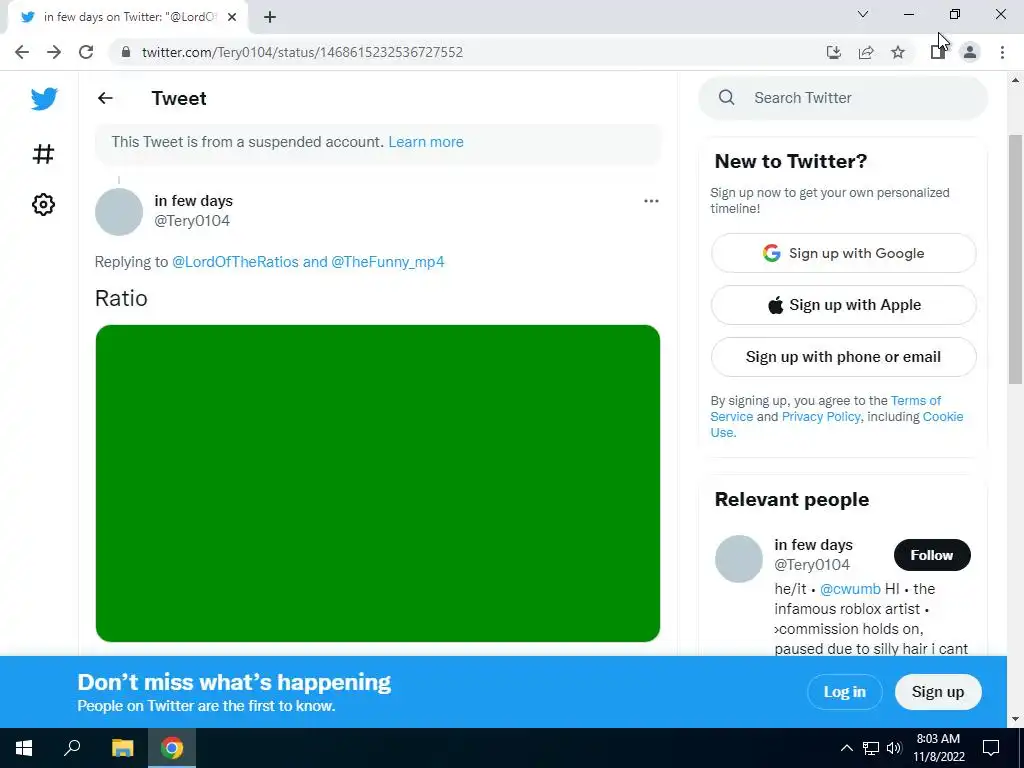Click the tweet author's avatar
1024x768 pixels.
pyautogui.click(x=119, y=212)
